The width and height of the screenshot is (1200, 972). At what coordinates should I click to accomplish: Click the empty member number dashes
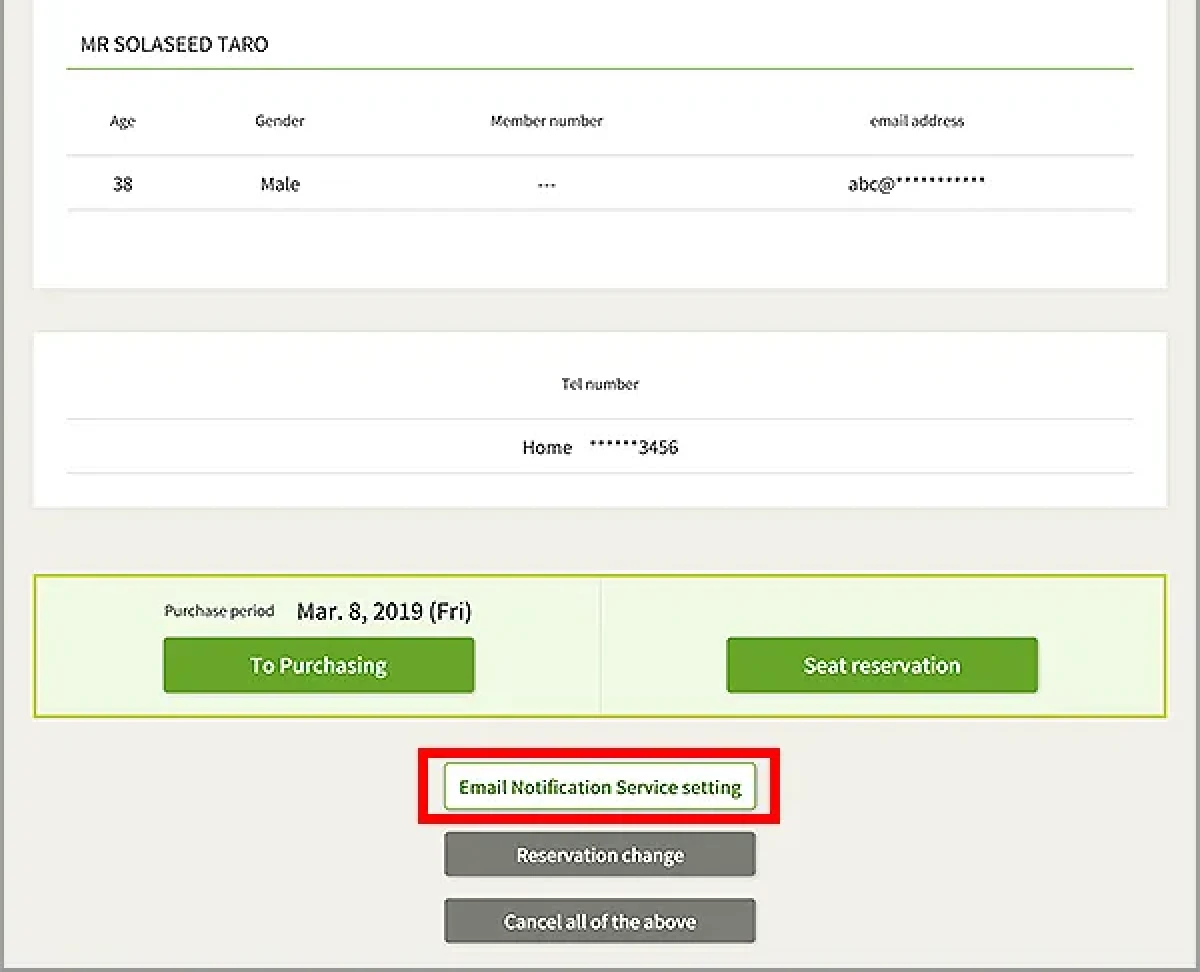[x=546, y=185]
